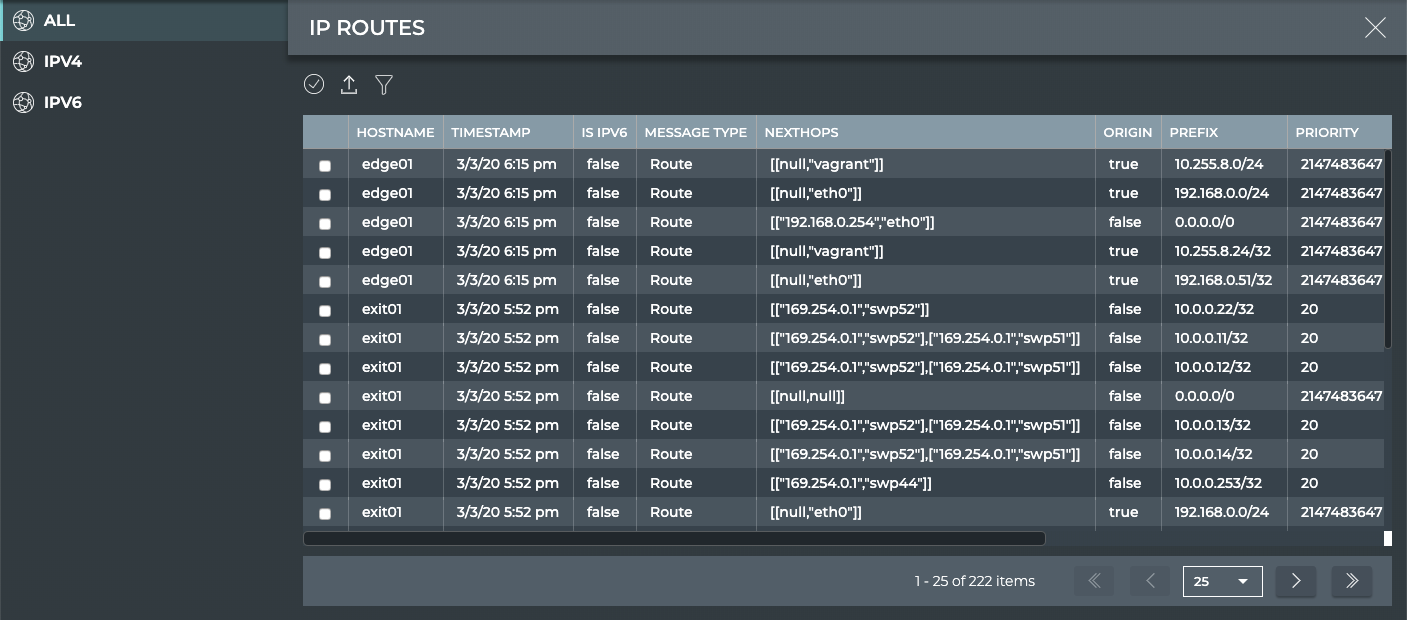Open the filter funnel icon

384,85
